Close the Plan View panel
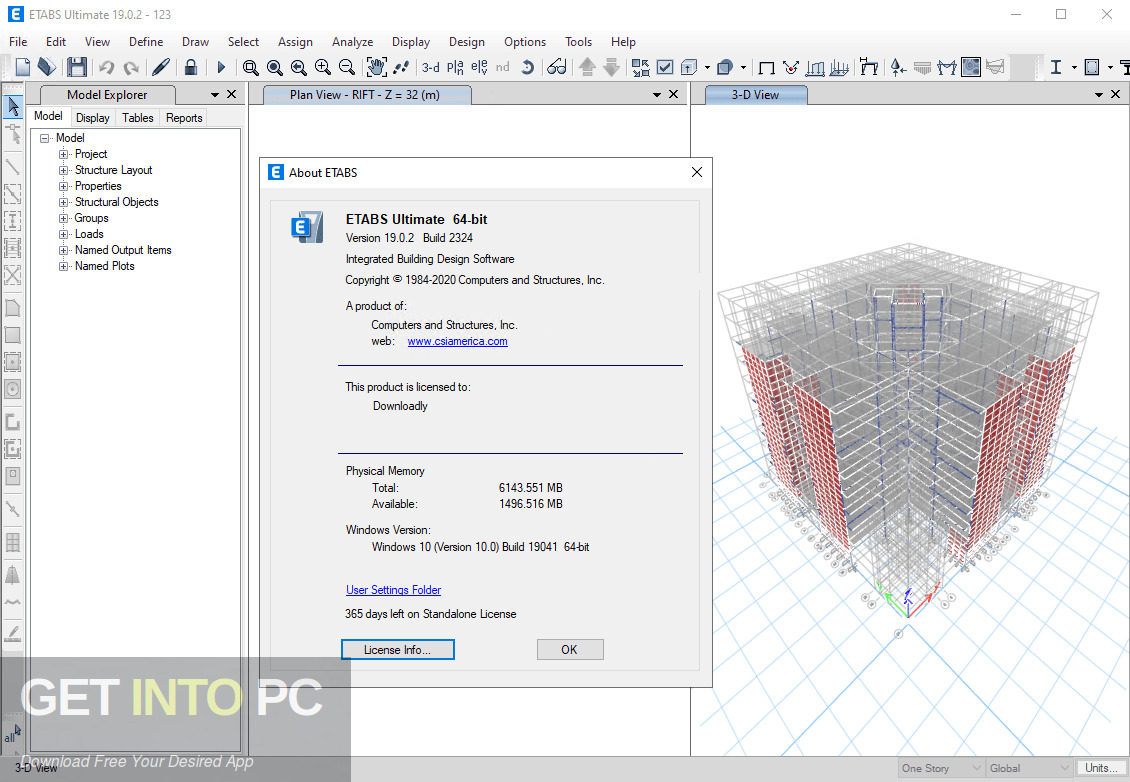This screenshot has width=1130, height=782. pyautogui.click(x=673, y=94)
